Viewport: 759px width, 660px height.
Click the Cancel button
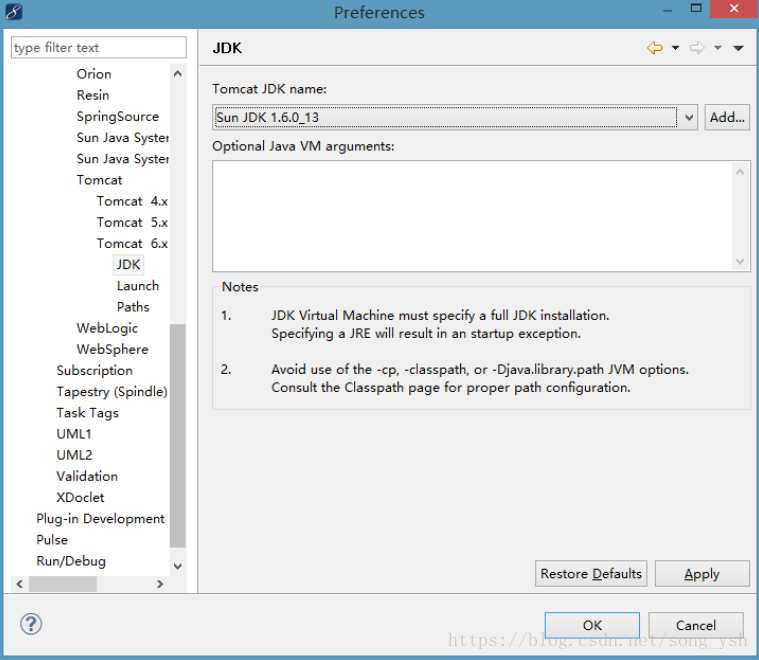click(696, 625)
